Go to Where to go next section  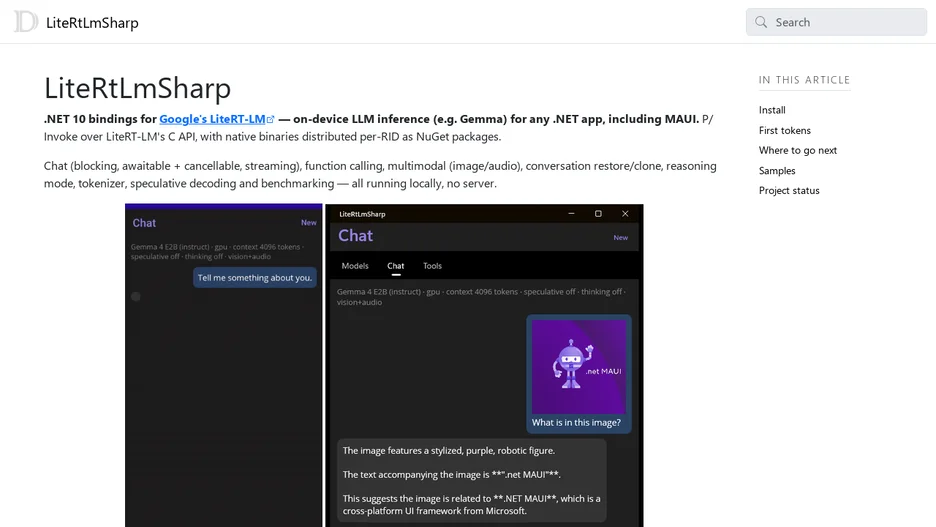(798, 150)
